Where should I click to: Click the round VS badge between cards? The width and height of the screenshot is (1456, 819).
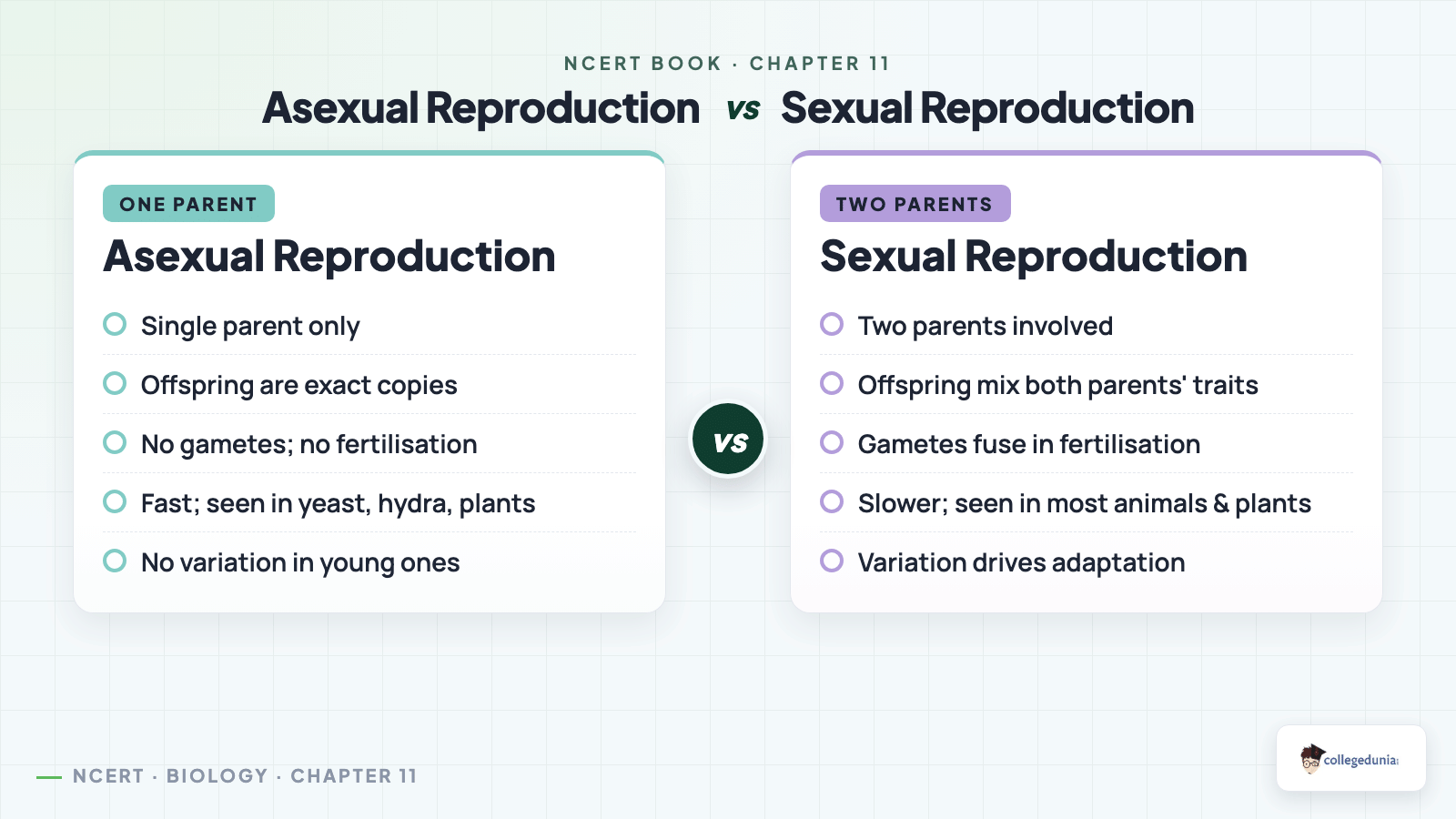click(728, 440)
